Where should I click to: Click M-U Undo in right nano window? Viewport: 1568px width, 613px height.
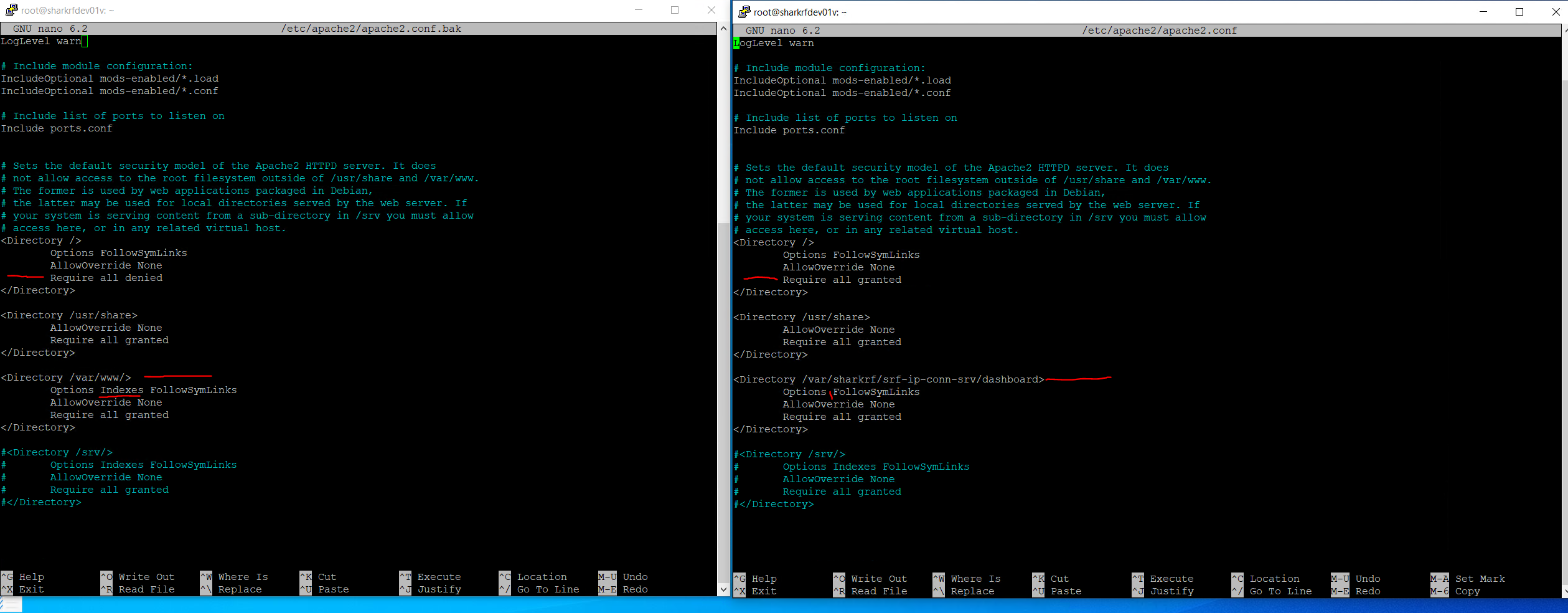coord(1356,579)
